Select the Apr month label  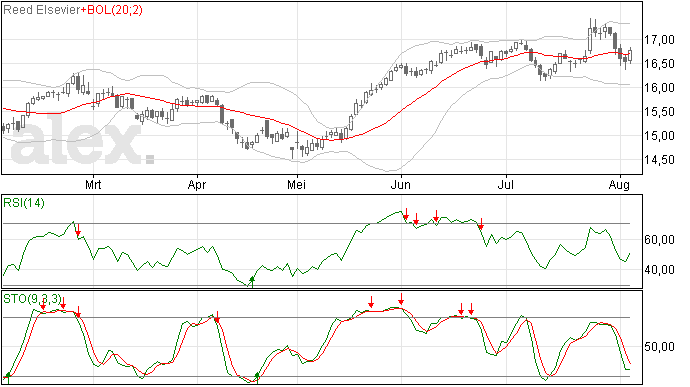(x=197, y=184)
